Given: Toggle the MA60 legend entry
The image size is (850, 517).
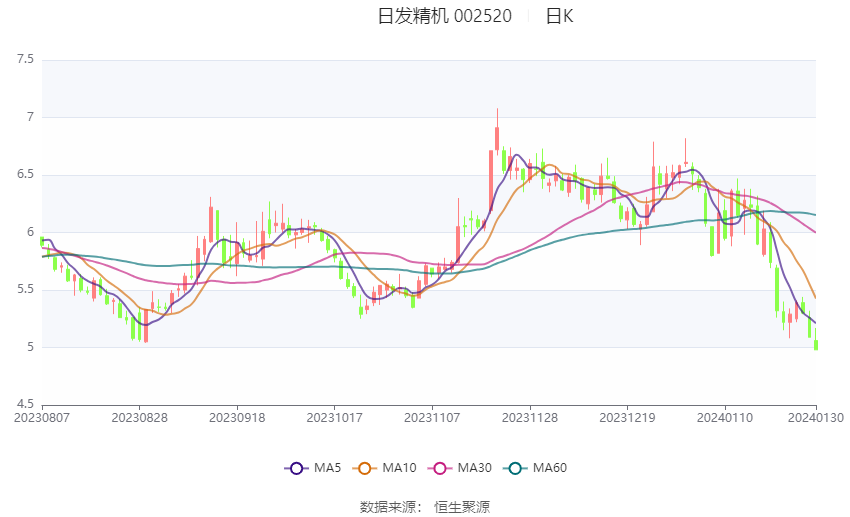Looking at the screenshot, I should [535, 468].
